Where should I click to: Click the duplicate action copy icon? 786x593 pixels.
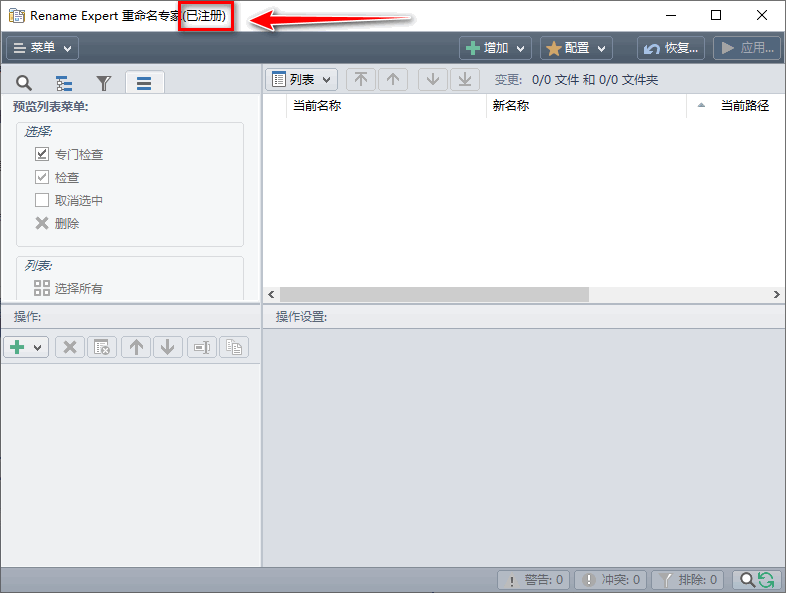(x=234, y=347)
